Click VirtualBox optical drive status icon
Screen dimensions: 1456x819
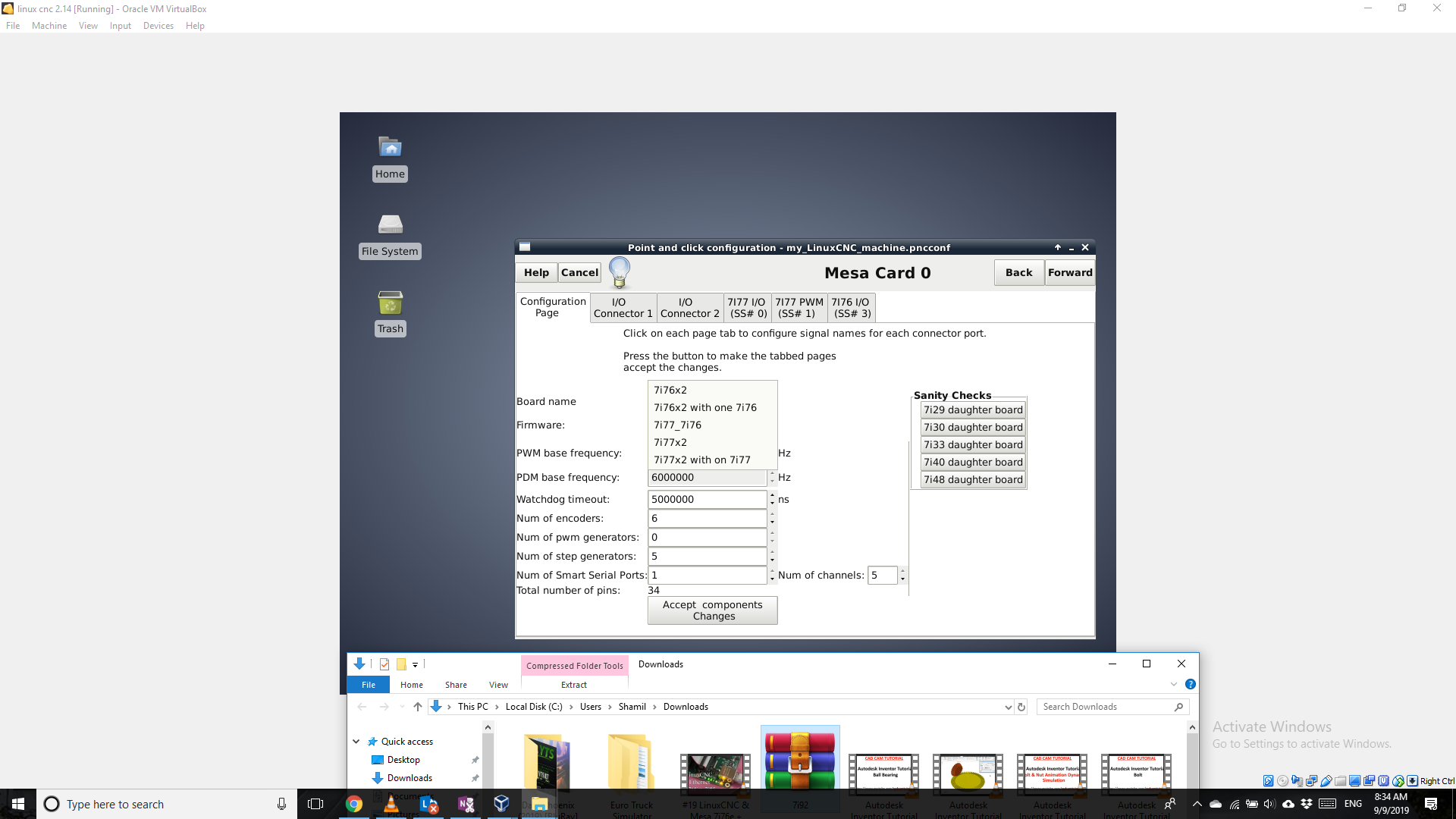pyautogui.click(x=1282, y=780)
